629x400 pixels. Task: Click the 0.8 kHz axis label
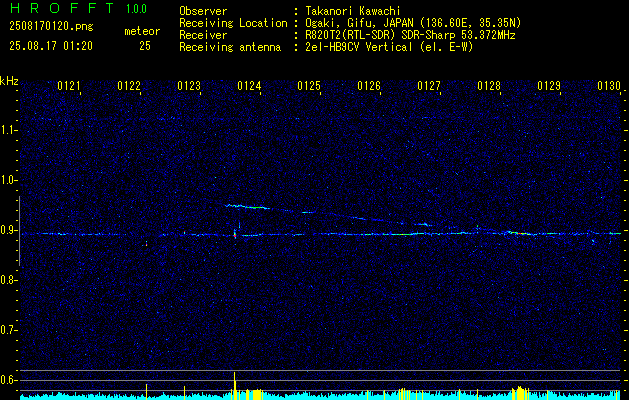click(x=8, y=280)
